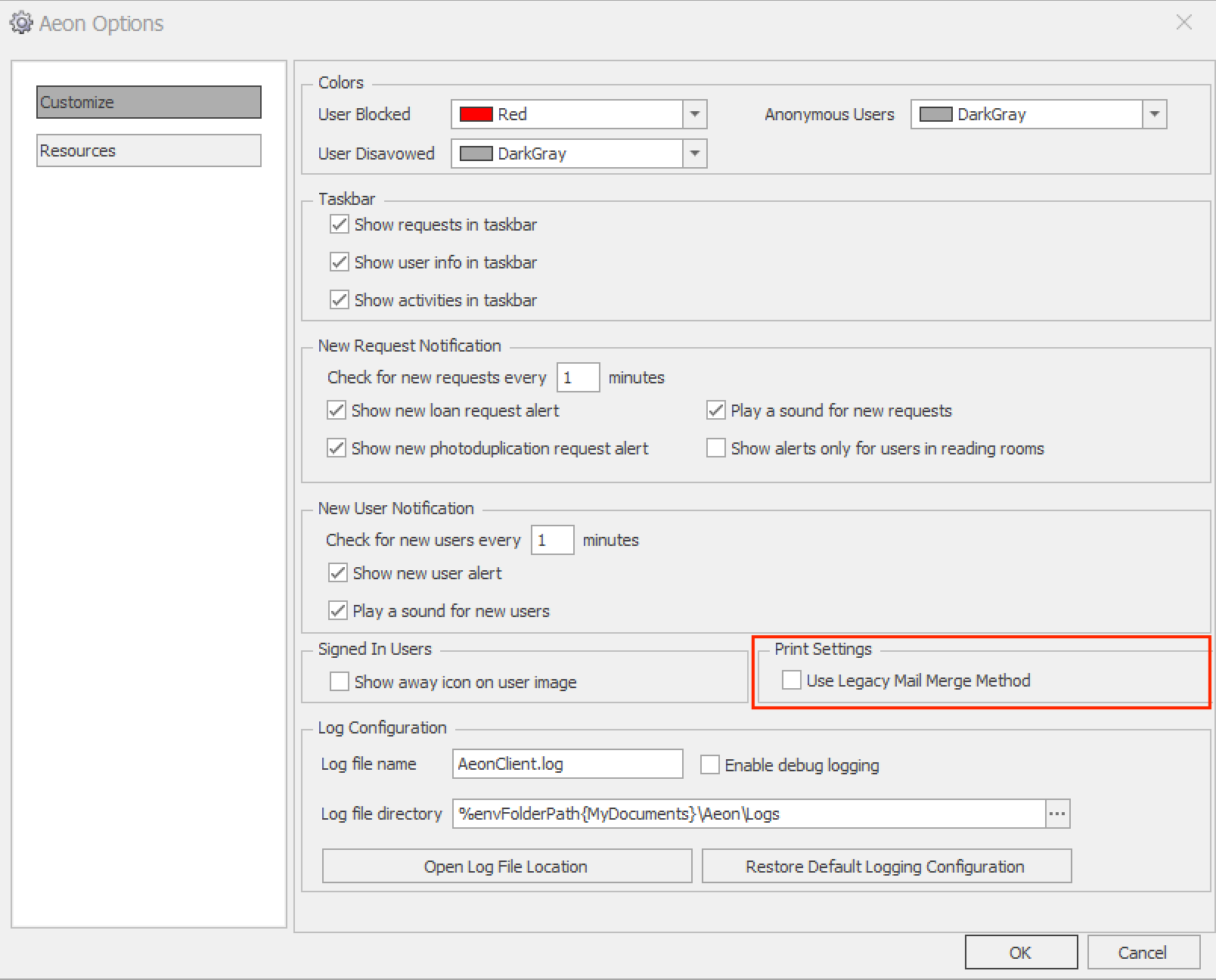This screenshot has width=1216, height=980.
Task: Enable Show alerts only for users in reading rooms
Action: (x=715, y=448)
